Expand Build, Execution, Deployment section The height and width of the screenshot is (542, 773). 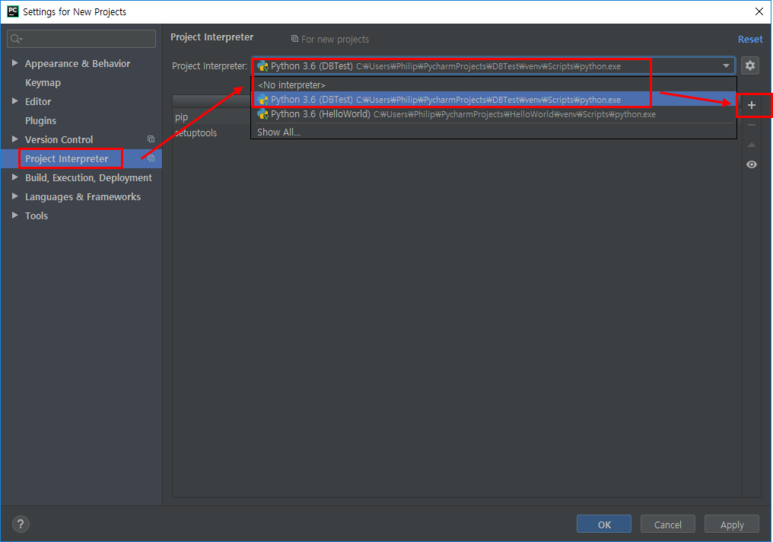15,177
